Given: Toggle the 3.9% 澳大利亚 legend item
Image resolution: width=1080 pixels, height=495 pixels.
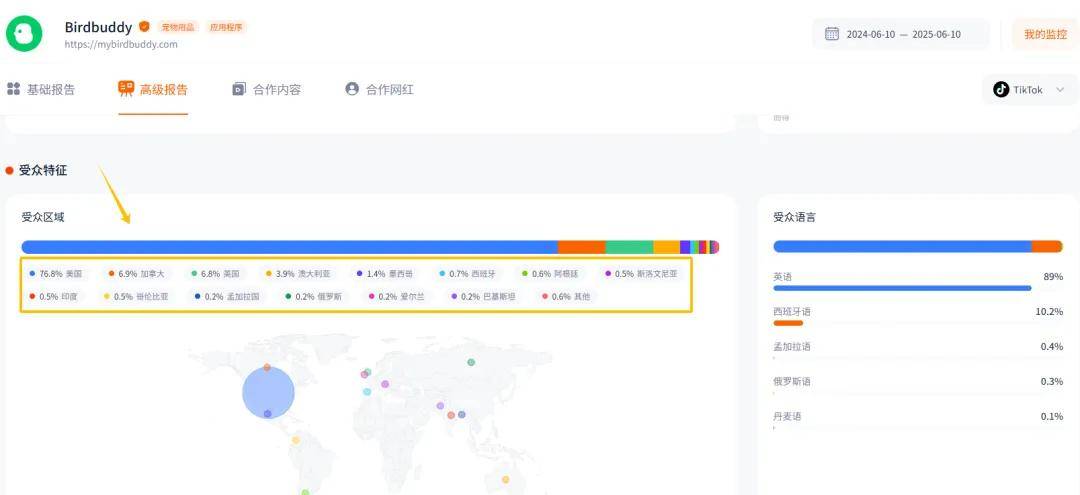Looking at the screenshot, I should click(298, 273).
